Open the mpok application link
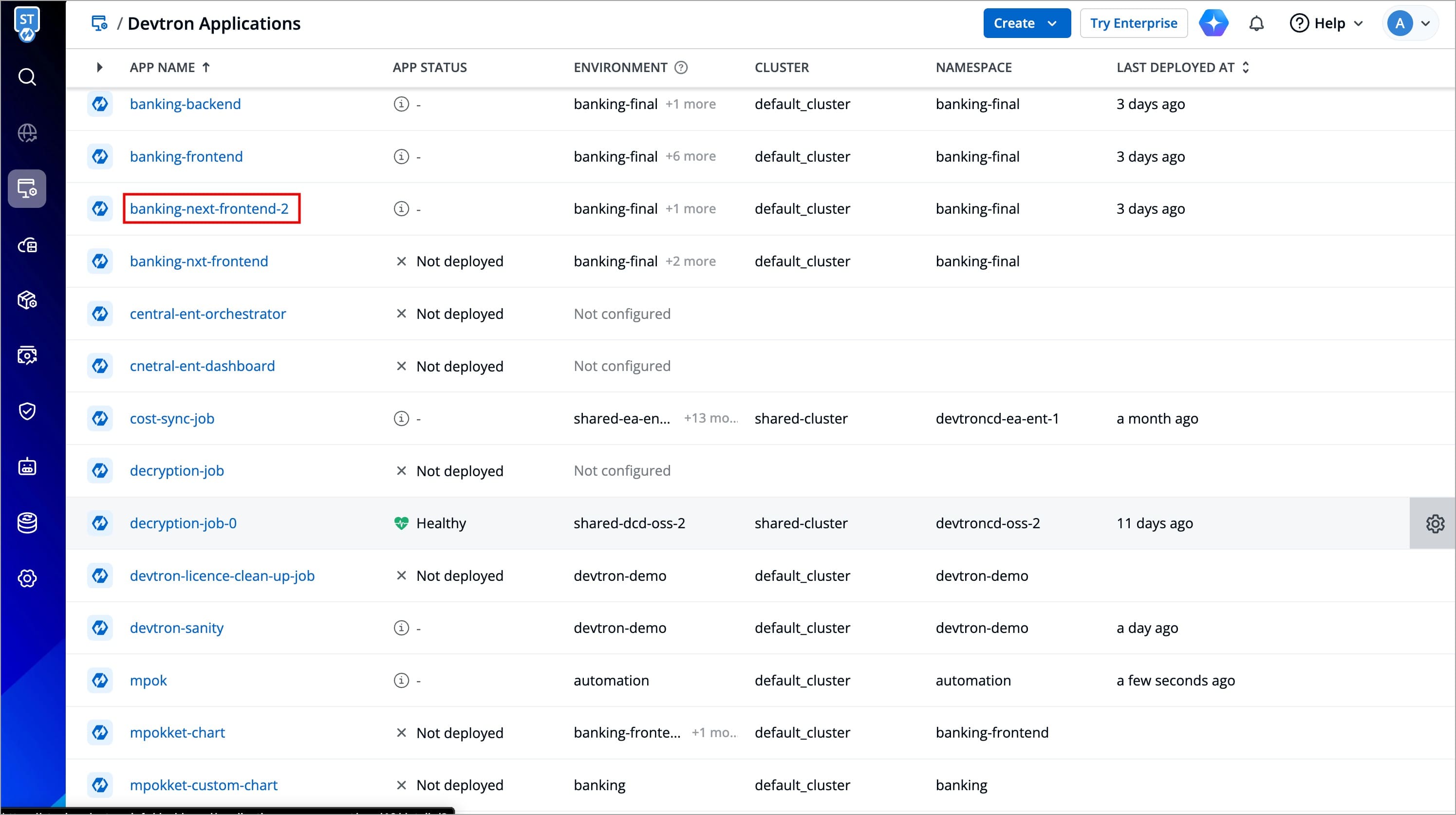1456x815 pixels. coord(148,681)
